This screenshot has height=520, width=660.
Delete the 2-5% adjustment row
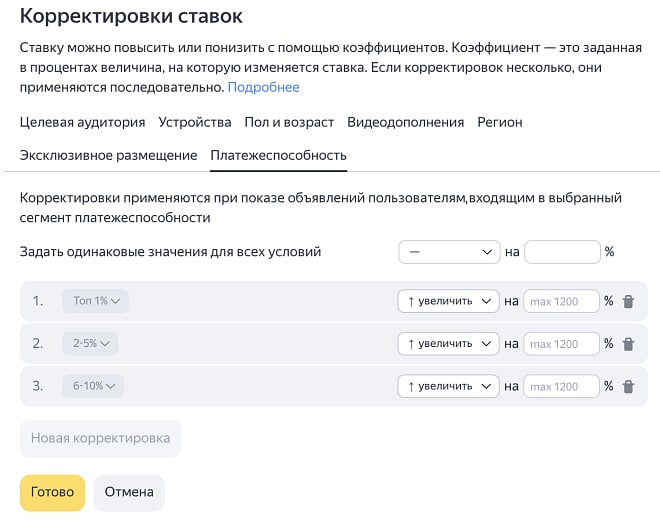point(628,344)
